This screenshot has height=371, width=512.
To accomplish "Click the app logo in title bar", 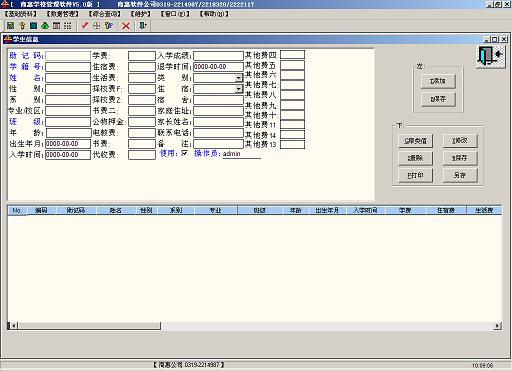I will [4, 4].
